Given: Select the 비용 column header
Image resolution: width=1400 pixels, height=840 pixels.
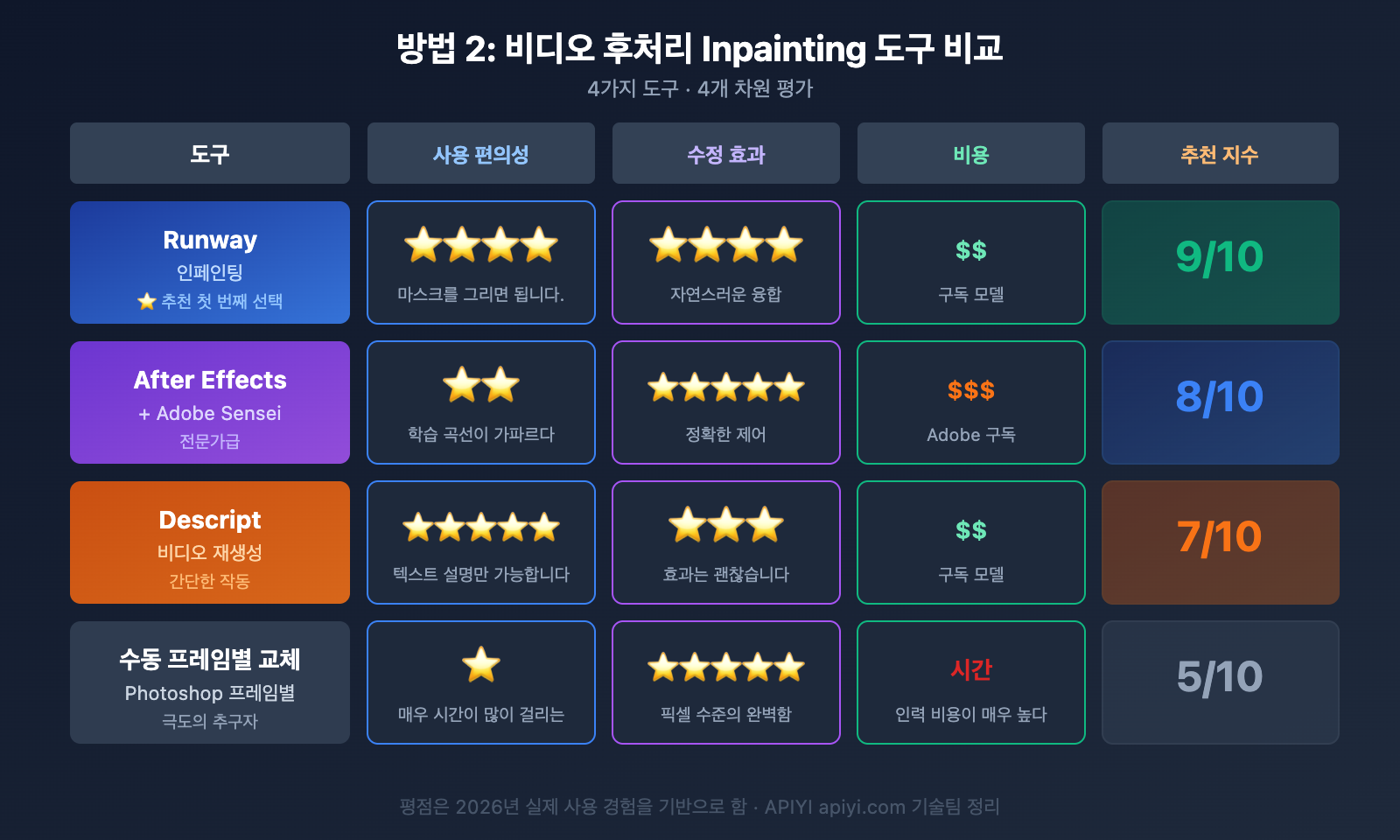Looking at the screenshot, I should (x=971, y=154).
